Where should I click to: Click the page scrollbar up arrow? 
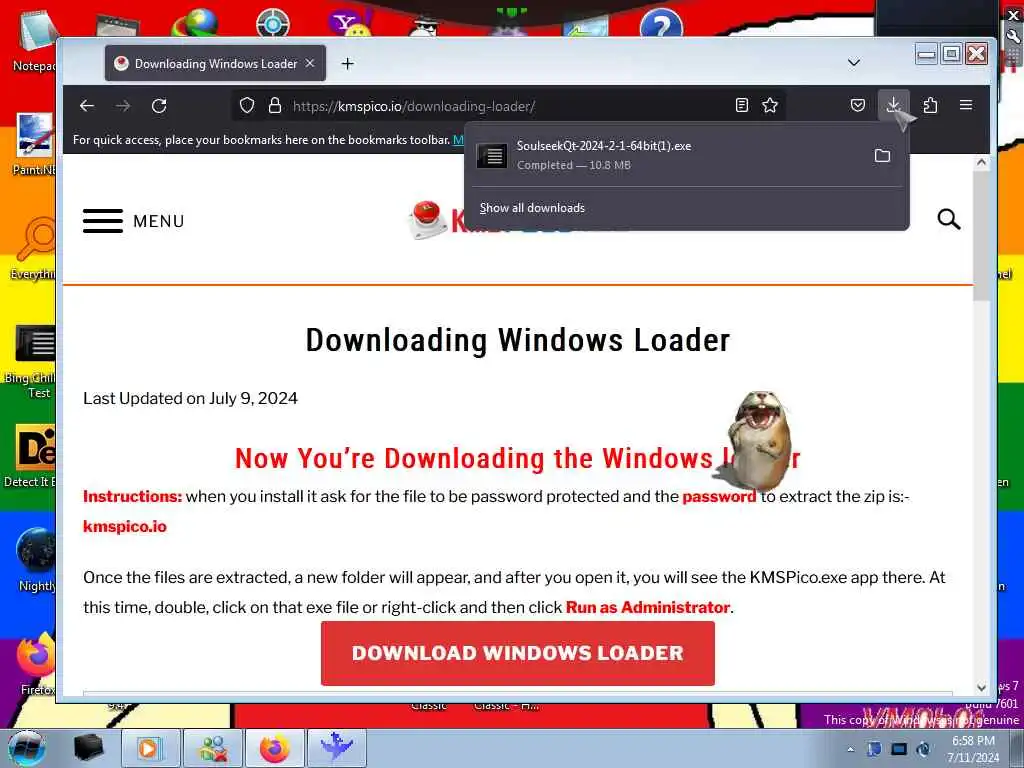pos(981,162)
